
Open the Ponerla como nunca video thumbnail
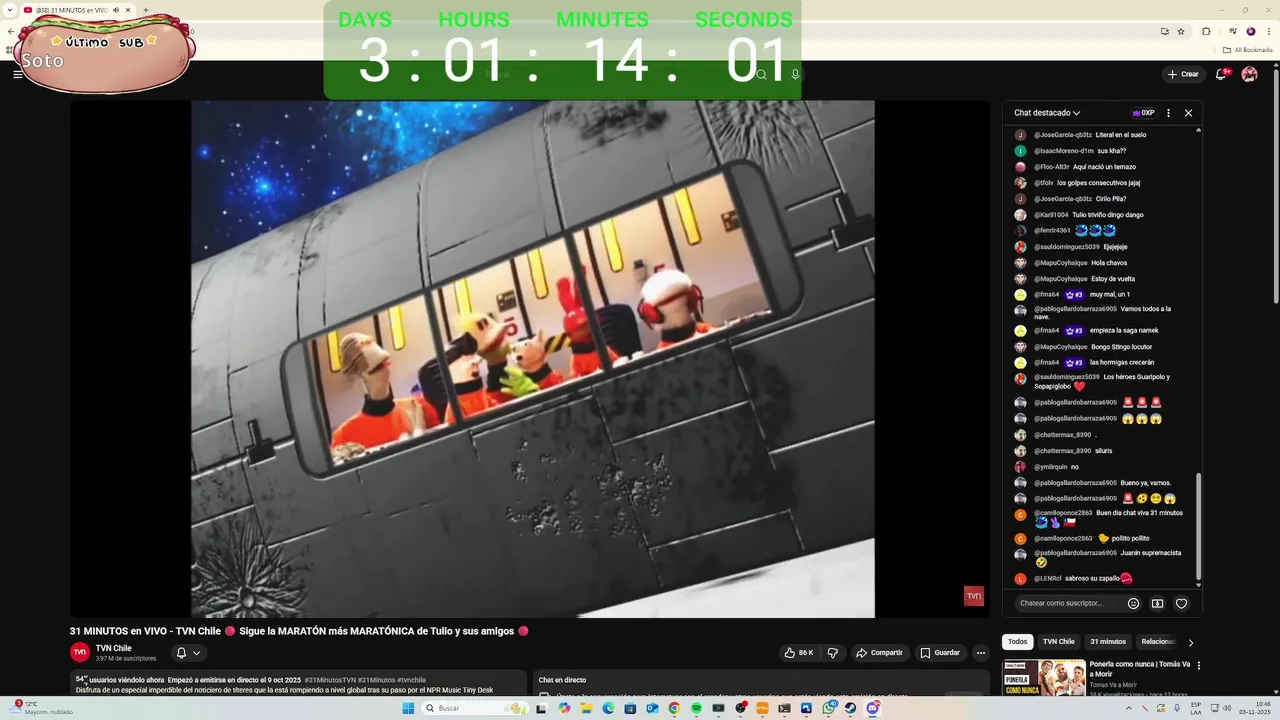click(x=1044, y=677)
